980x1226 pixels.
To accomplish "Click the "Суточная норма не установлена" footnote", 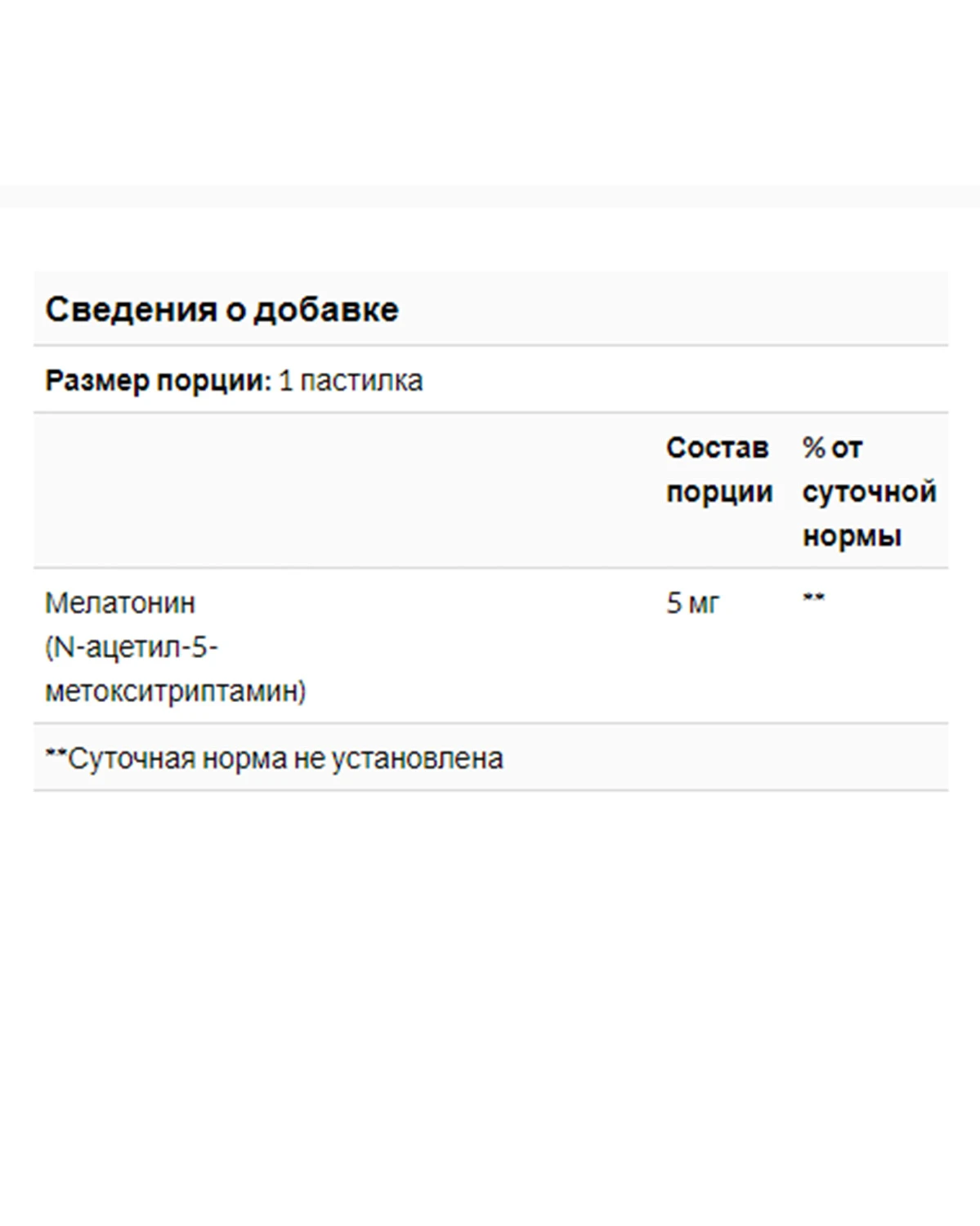I will (x=285, y=759).
